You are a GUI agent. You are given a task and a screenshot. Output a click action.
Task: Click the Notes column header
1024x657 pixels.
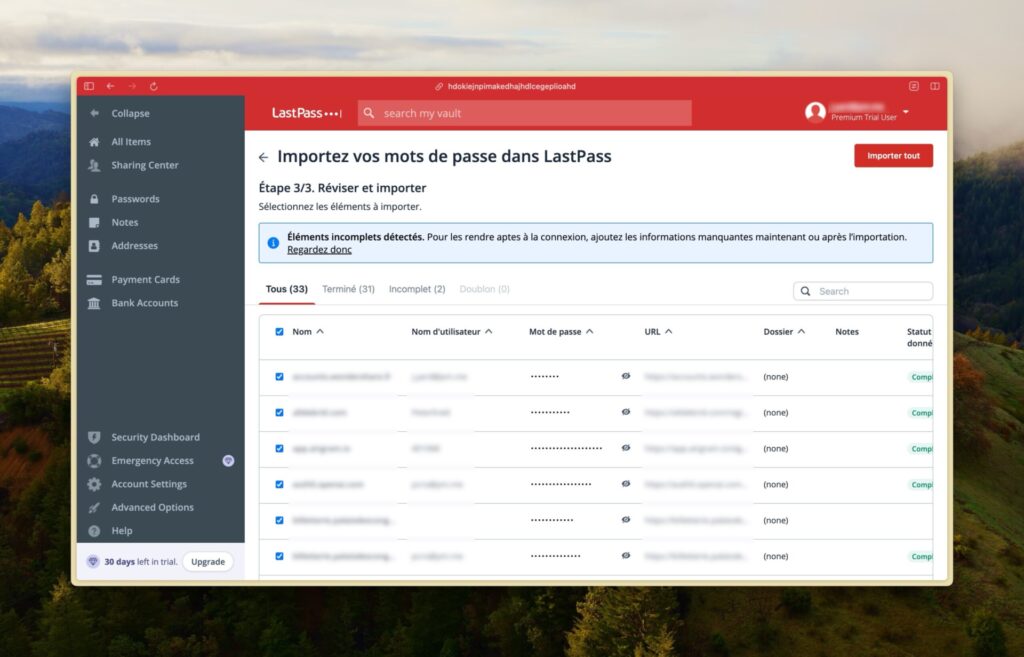coord(846,332)
